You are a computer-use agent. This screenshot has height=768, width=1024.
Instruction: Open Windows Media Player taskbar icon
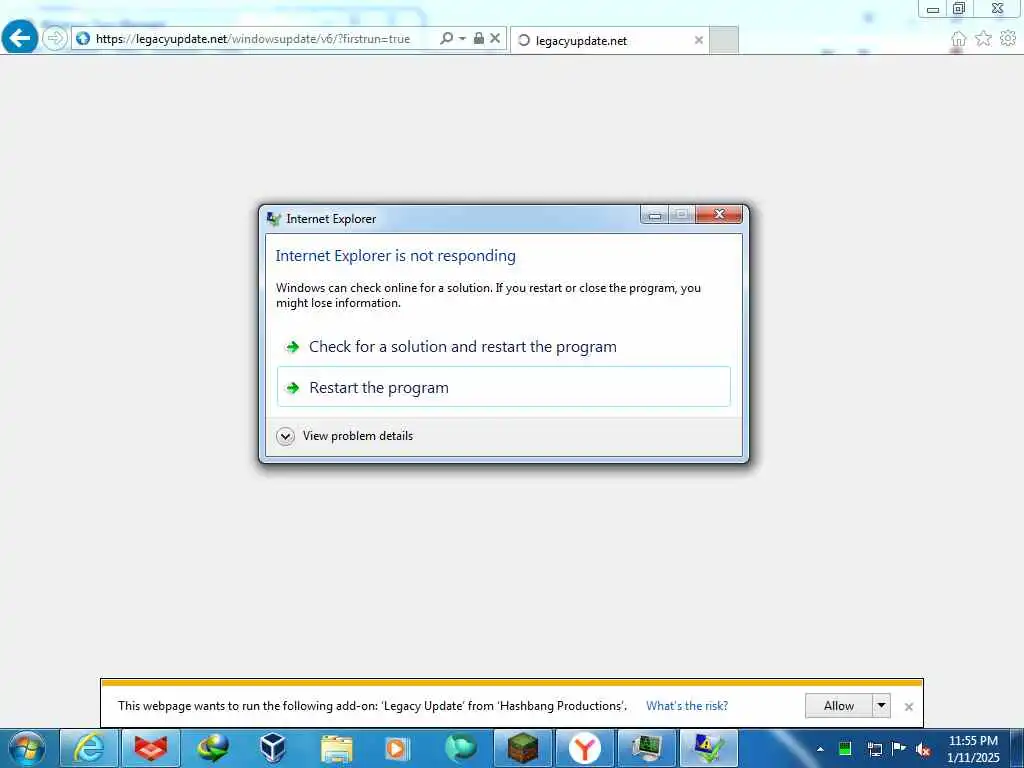pyautogui.click(x=397, y=748)
